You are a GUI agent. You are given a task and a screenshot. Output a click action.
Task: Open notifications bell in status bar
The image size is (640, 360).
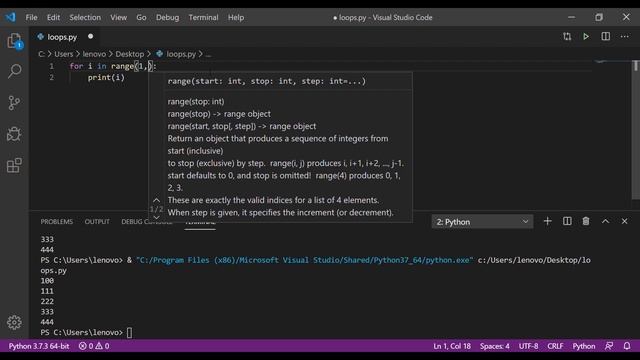[627, 346]
